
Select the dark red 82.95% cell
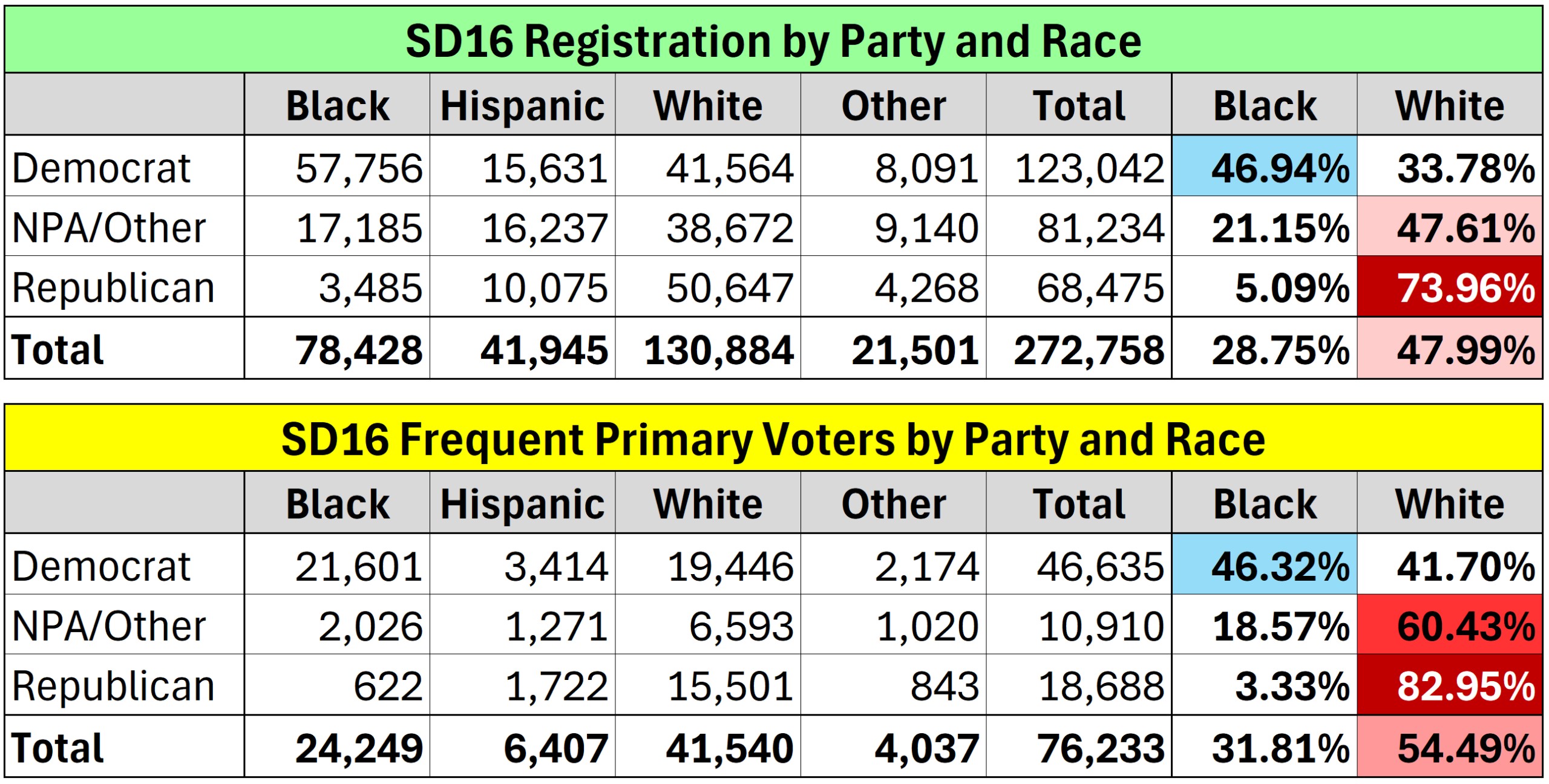(1449, 685)
